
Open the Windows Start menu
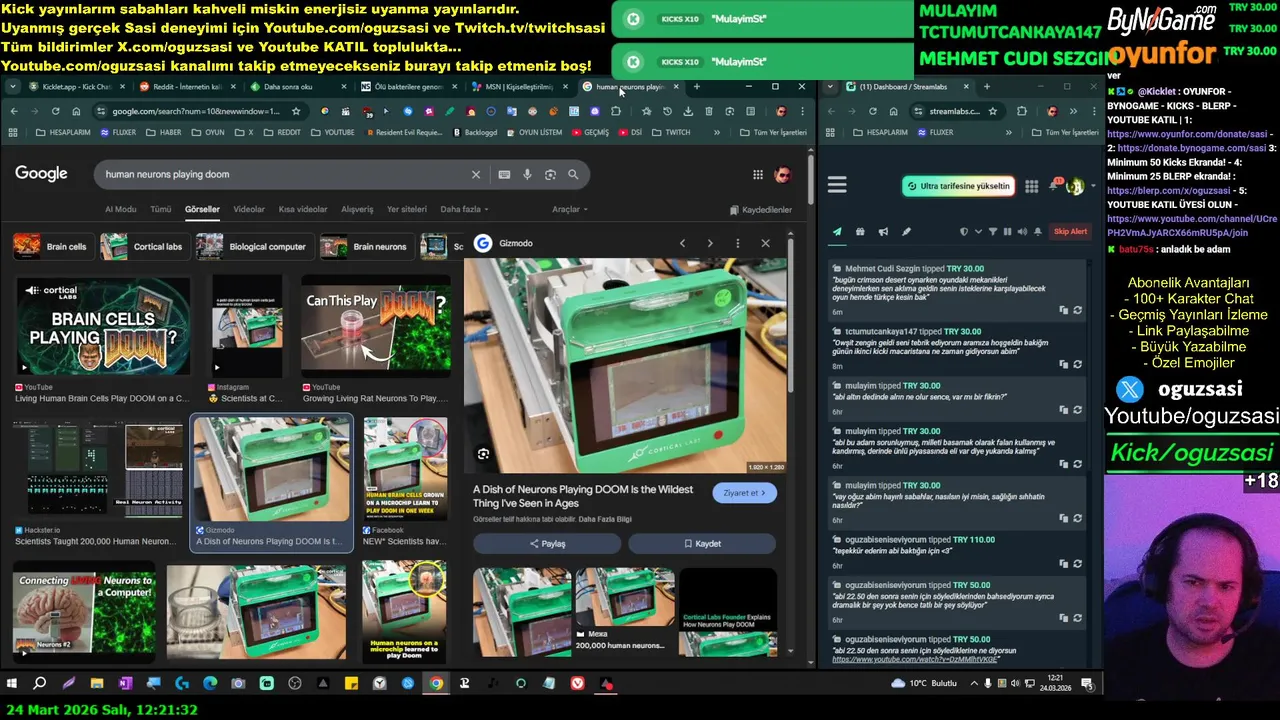pyautogui.click(x=12, y=683)
